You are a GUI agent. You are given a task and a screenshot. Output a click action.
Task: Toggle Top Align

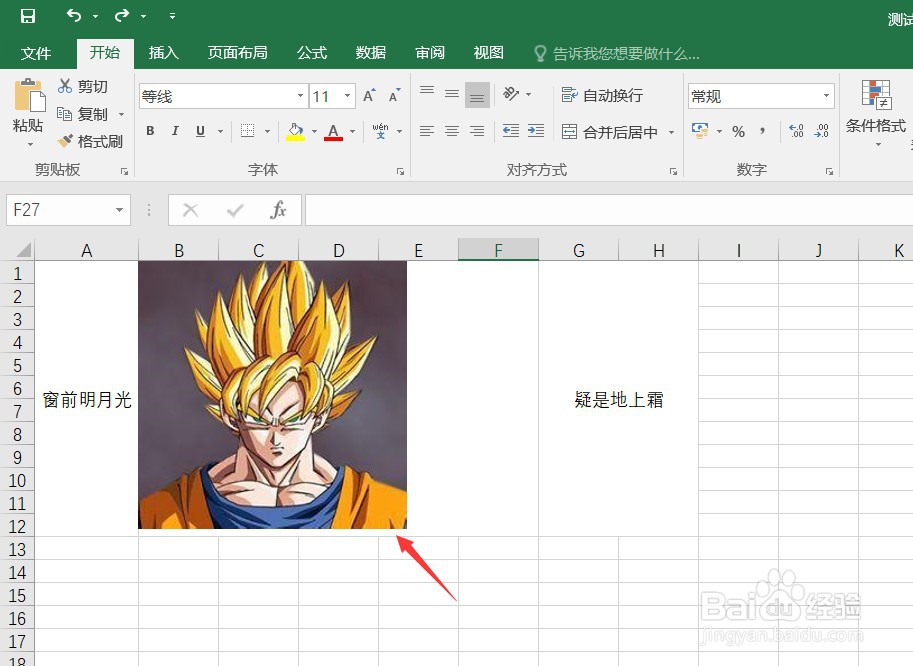(427, 92)
